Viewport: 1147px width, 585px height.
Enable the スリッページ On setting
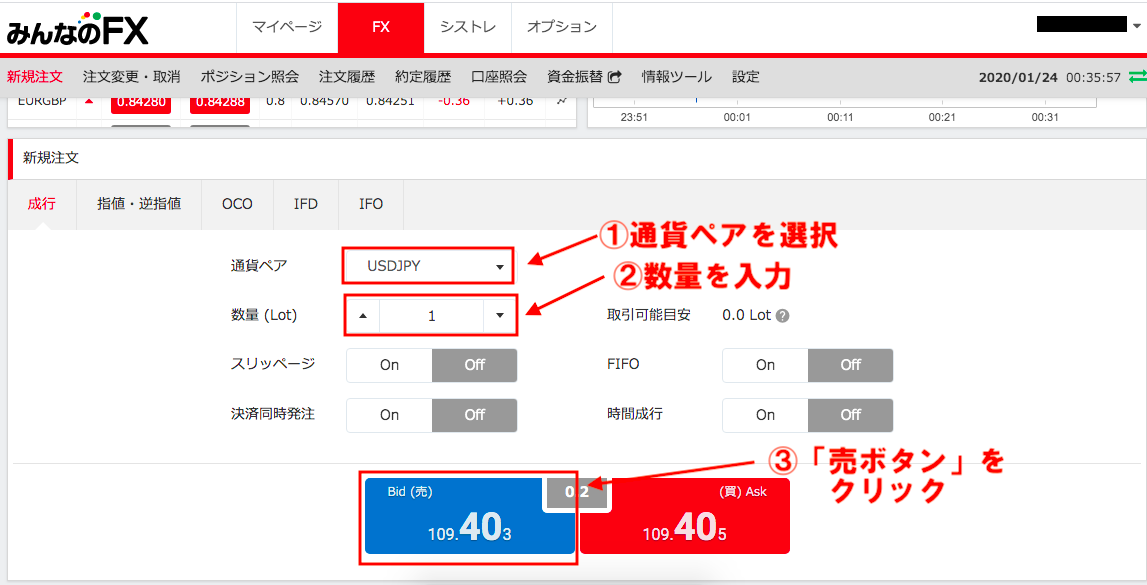coord(388,365)
